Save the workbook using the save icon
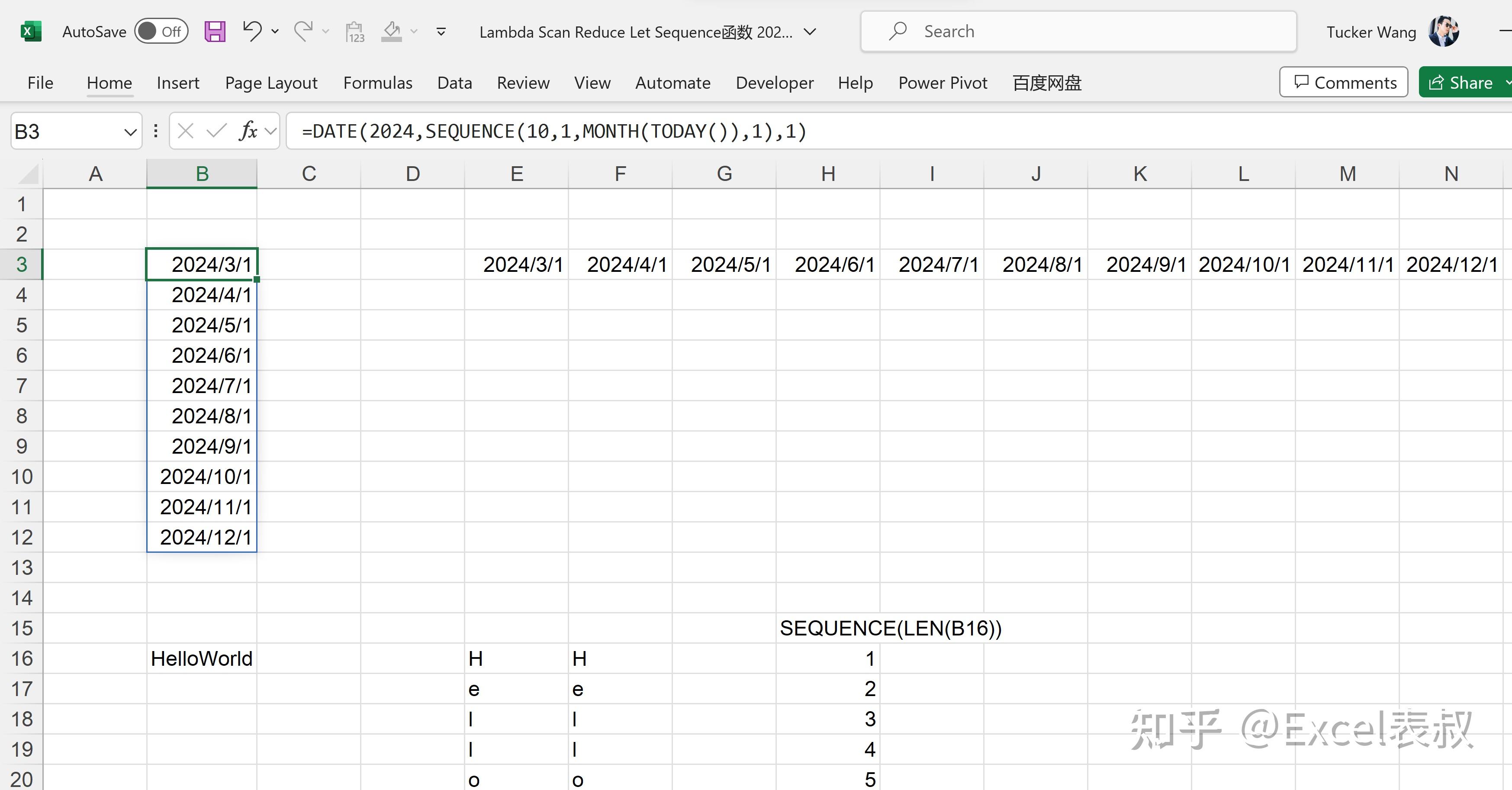 (214, 31)
